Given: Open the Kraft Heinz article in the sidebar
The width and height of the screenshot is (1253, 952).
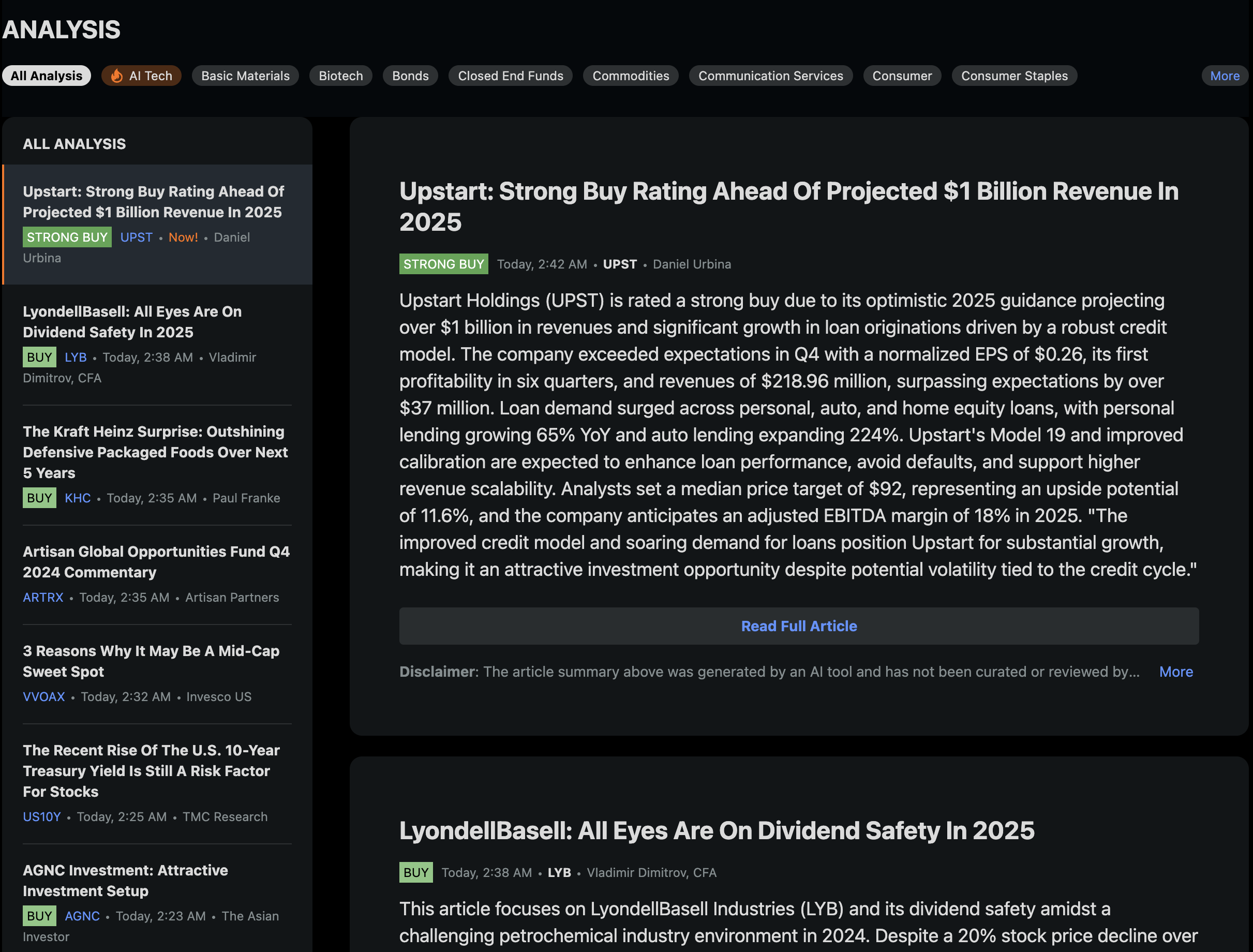Looking at the screenshot, I should (155, 452).
